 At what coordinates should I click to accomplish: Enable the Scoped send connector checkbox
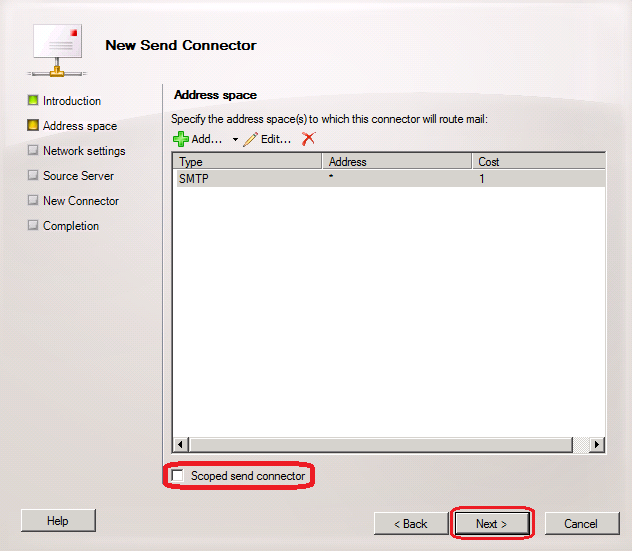pos(178,477)
